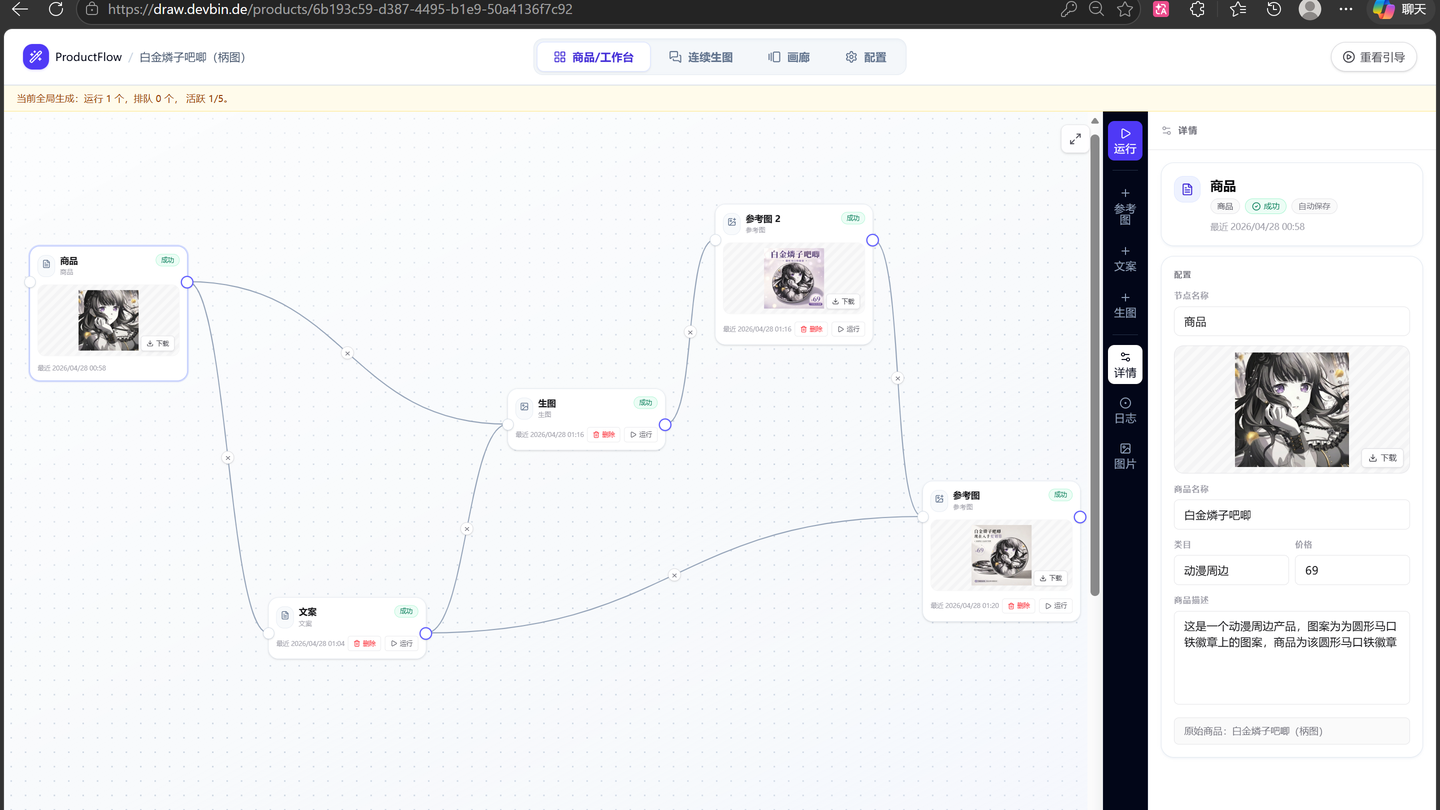The height and width of the screenshot is (810, 1440).
Task: Click the browser address bar URL
Action: (x=340, y=9)
